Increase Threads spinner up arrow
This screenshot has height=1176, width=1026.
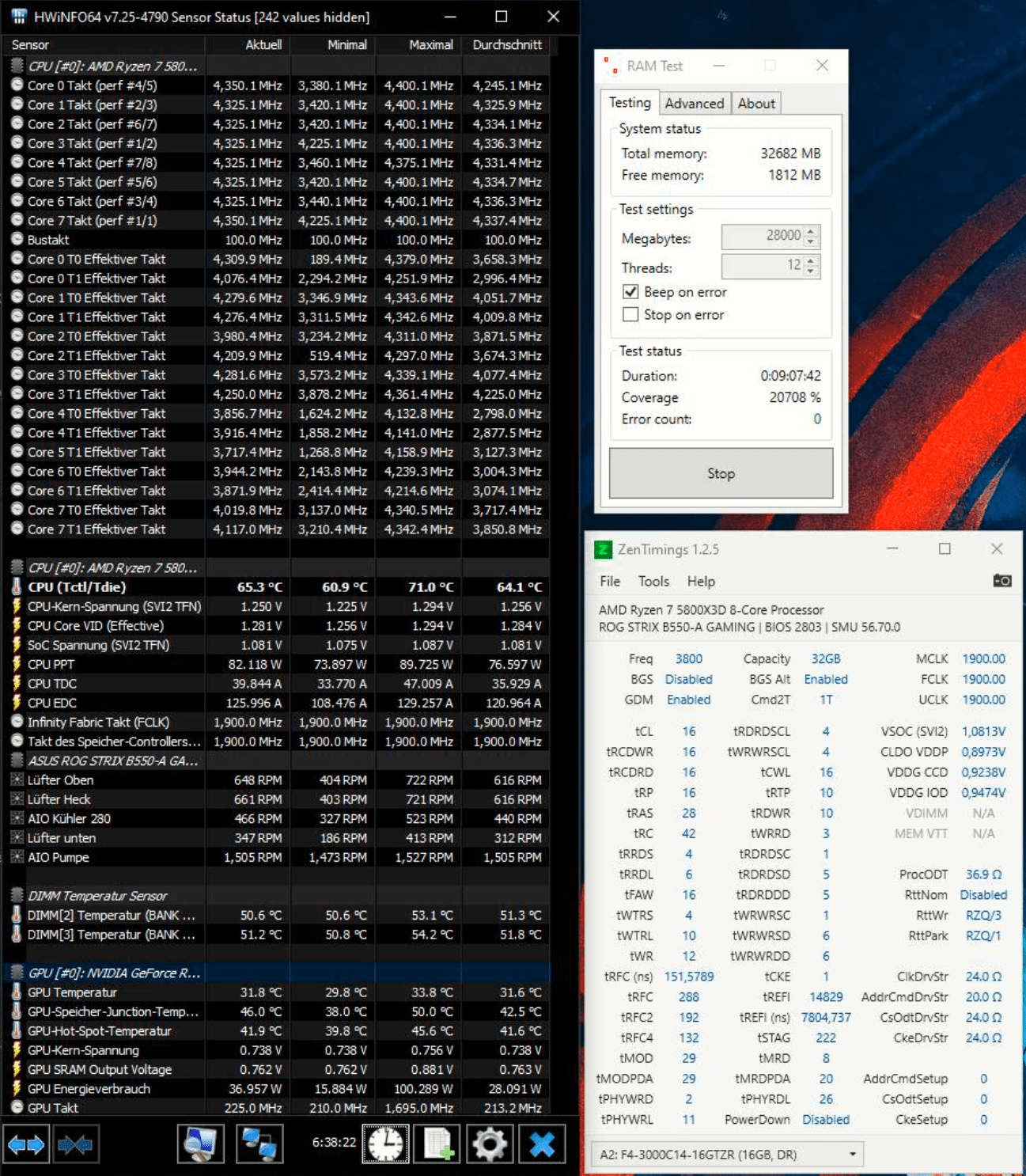coord(811,261)
